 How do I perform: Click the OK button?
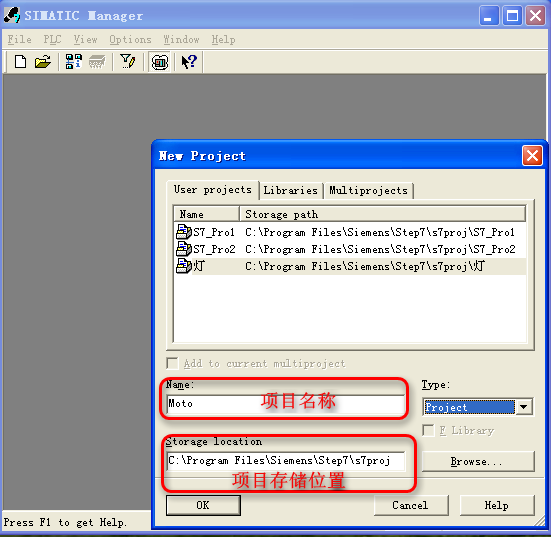[203, 505]
